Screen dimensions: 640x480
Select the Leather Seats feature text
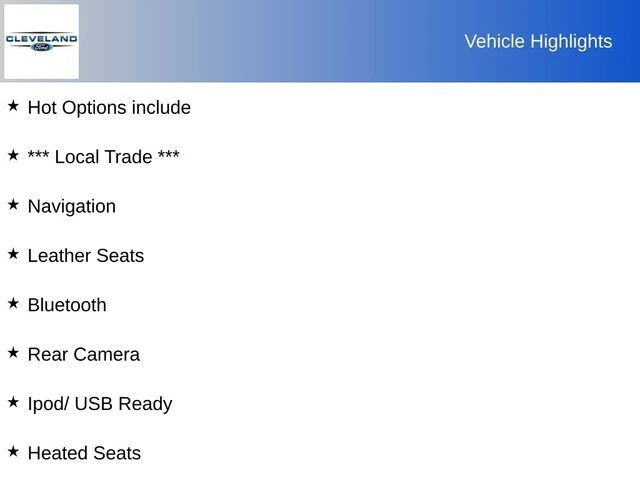(86, 256)
